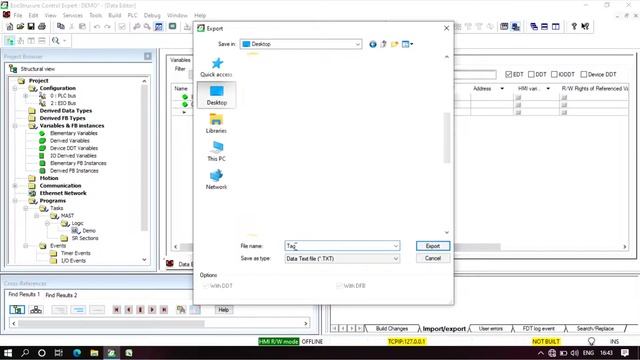The height and width of the screenshot is (360, 640).
Task: Click the Copy toolbar icon
Action: point(61,27)
